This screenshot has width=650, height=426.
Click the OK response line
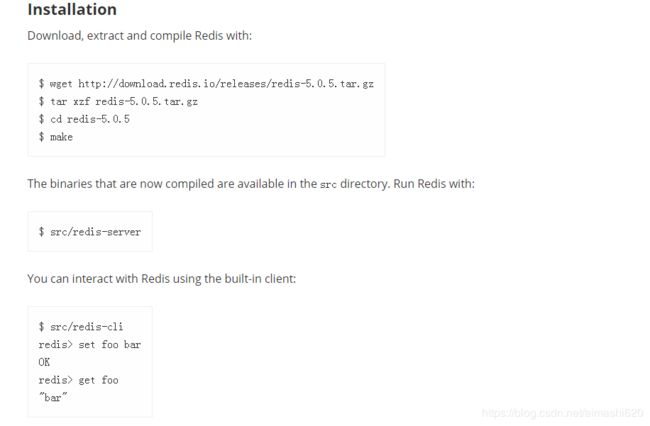[x=44, y=362]
